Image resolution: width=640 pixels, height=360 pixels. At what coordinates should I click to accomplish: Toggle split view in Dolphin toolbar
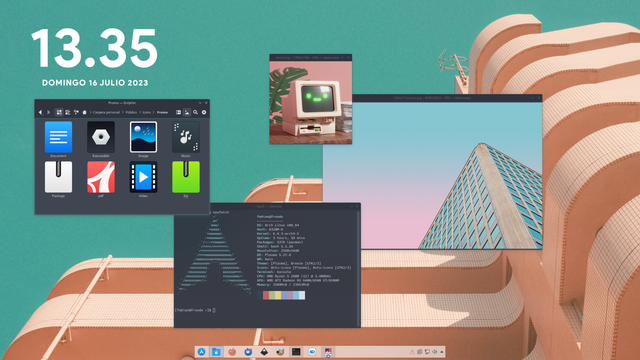pos(178,112)
